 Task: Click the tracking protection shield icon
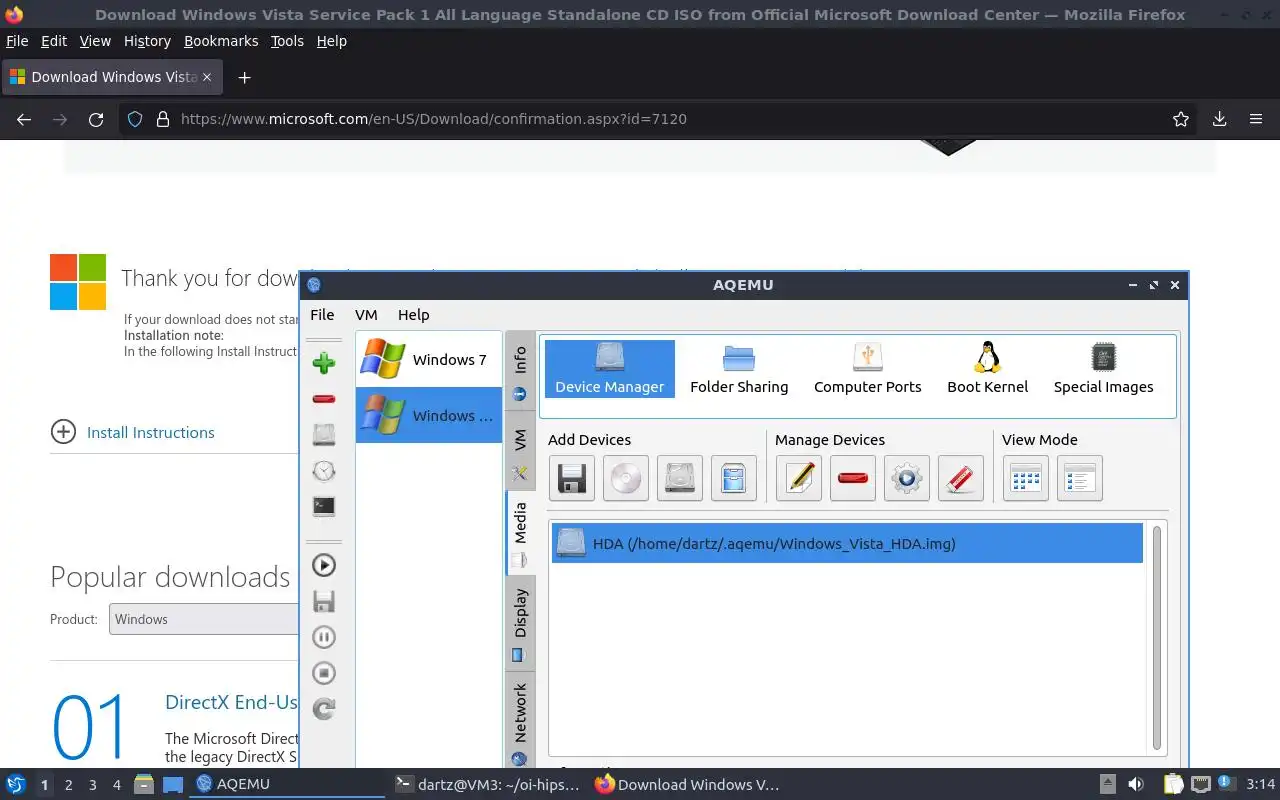[135, 119]
